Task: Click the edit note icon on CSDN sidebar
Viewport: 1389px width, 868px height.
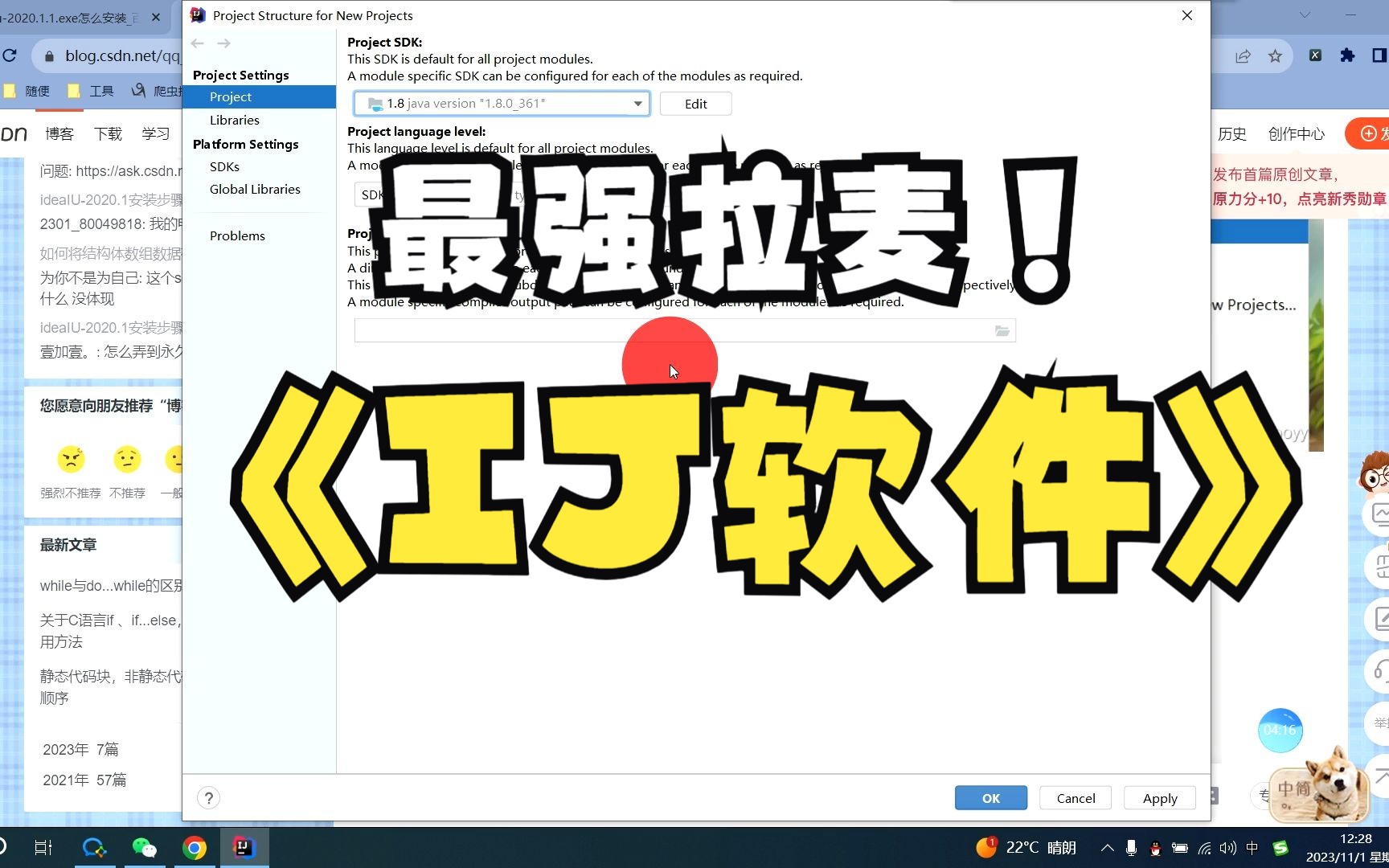Action: tap(1381, 618)
